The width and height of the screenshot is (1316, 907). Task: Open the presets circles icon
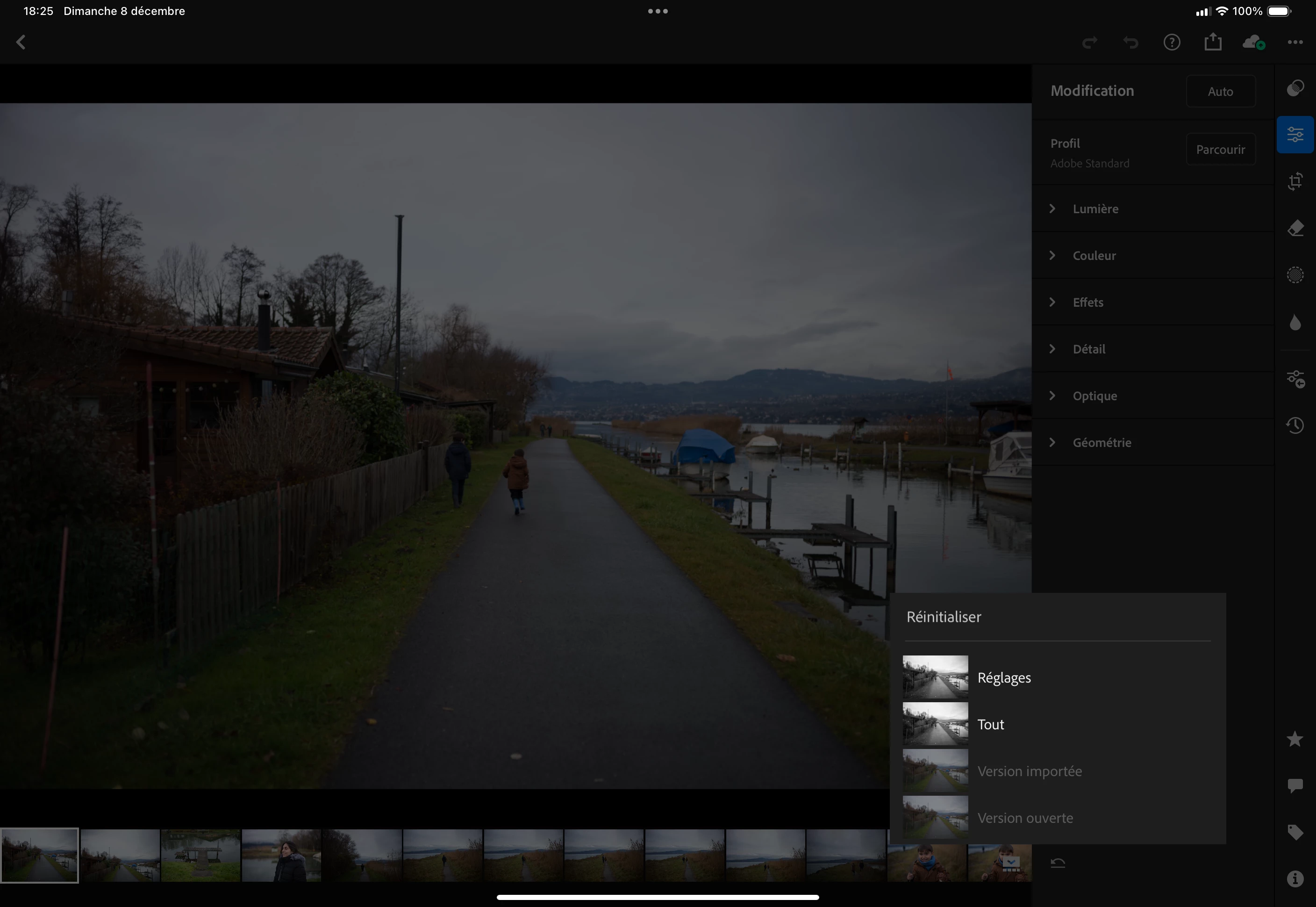1295,88
